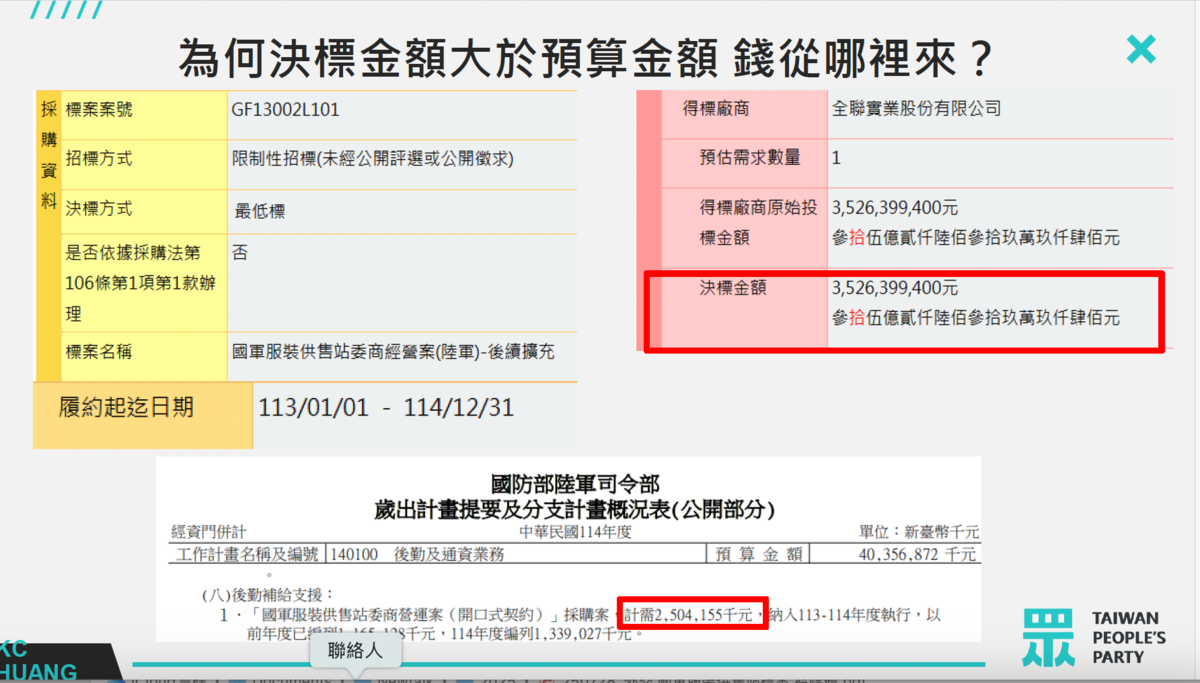Click 3,526,399,400元 in the 決標金額 row
Viewport: 1200px width, 683px height.
(895, 288)
